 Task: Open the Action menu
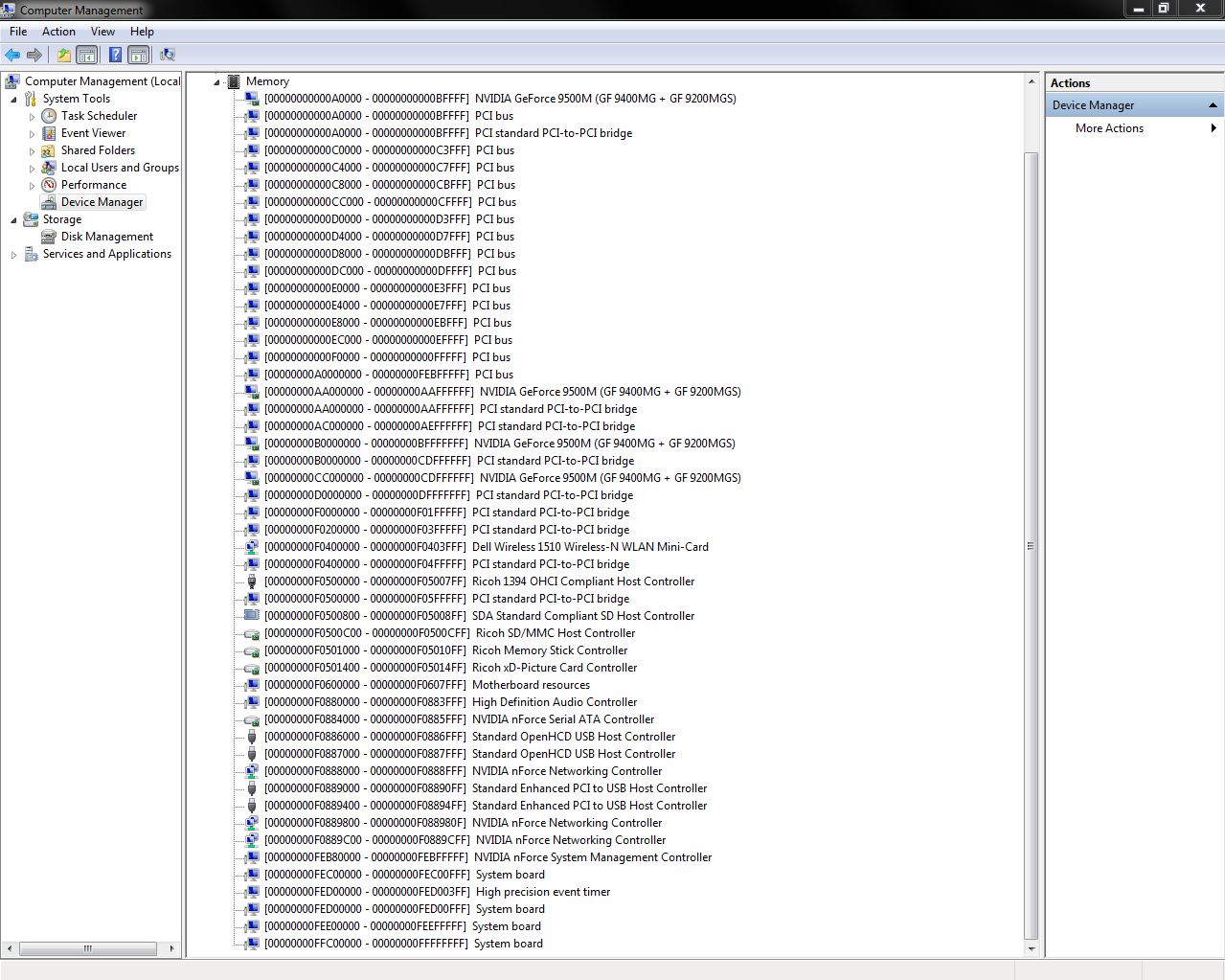click(x=58, y=32)
